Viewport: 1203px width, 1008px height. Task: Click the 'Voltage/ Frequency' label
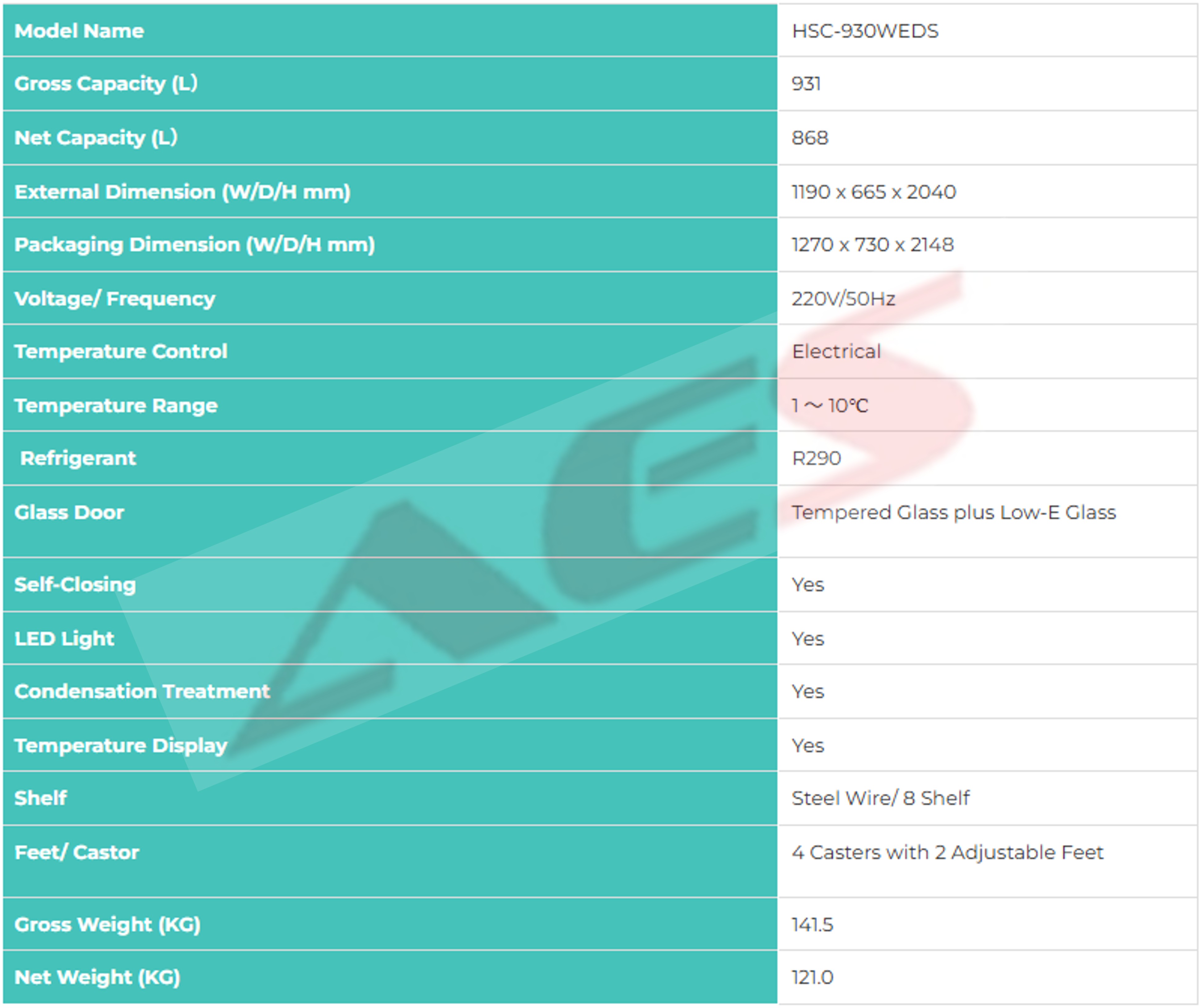[115, 299]
